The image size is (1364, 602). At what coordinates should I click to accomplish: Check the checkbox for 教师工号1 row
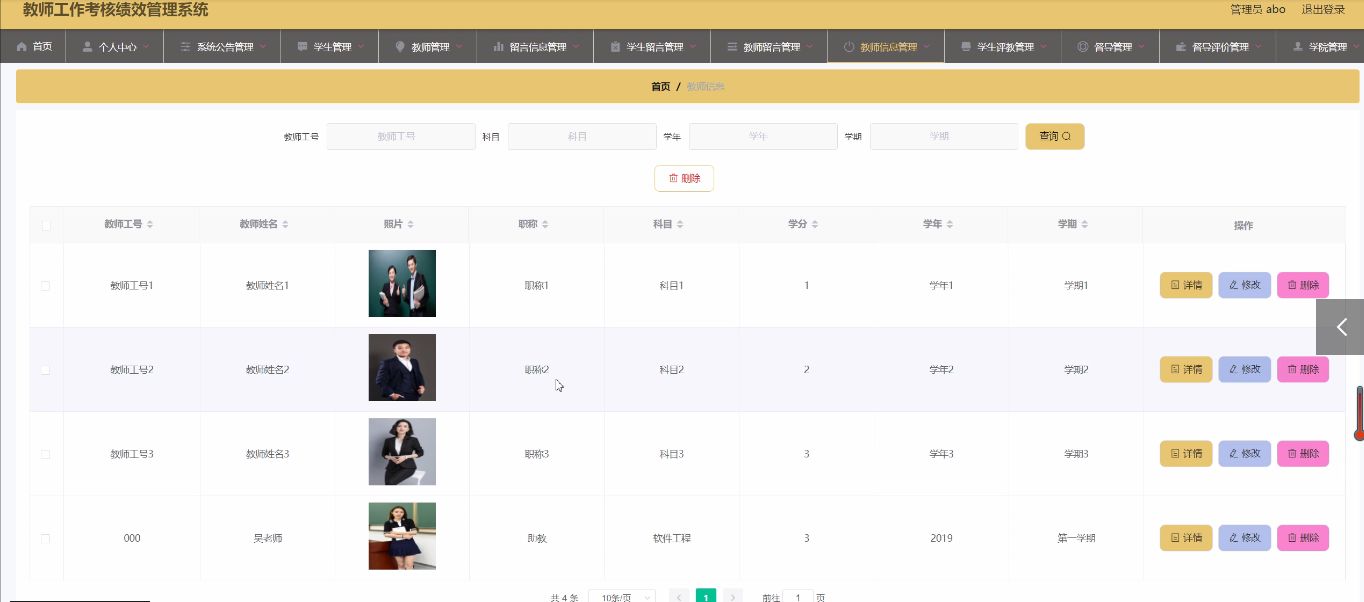coord(46,286)
